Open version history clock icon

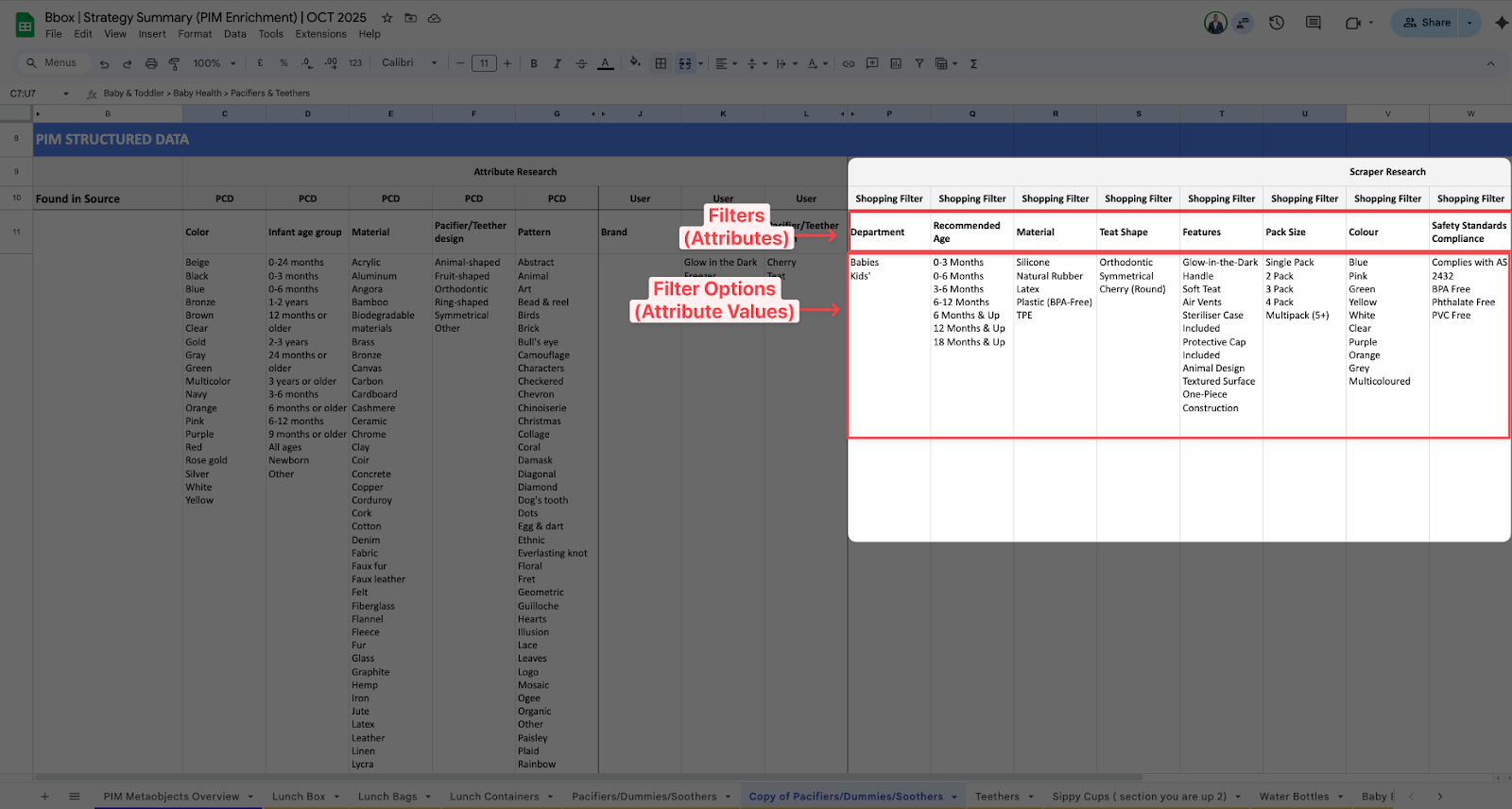pos(1277,23)
